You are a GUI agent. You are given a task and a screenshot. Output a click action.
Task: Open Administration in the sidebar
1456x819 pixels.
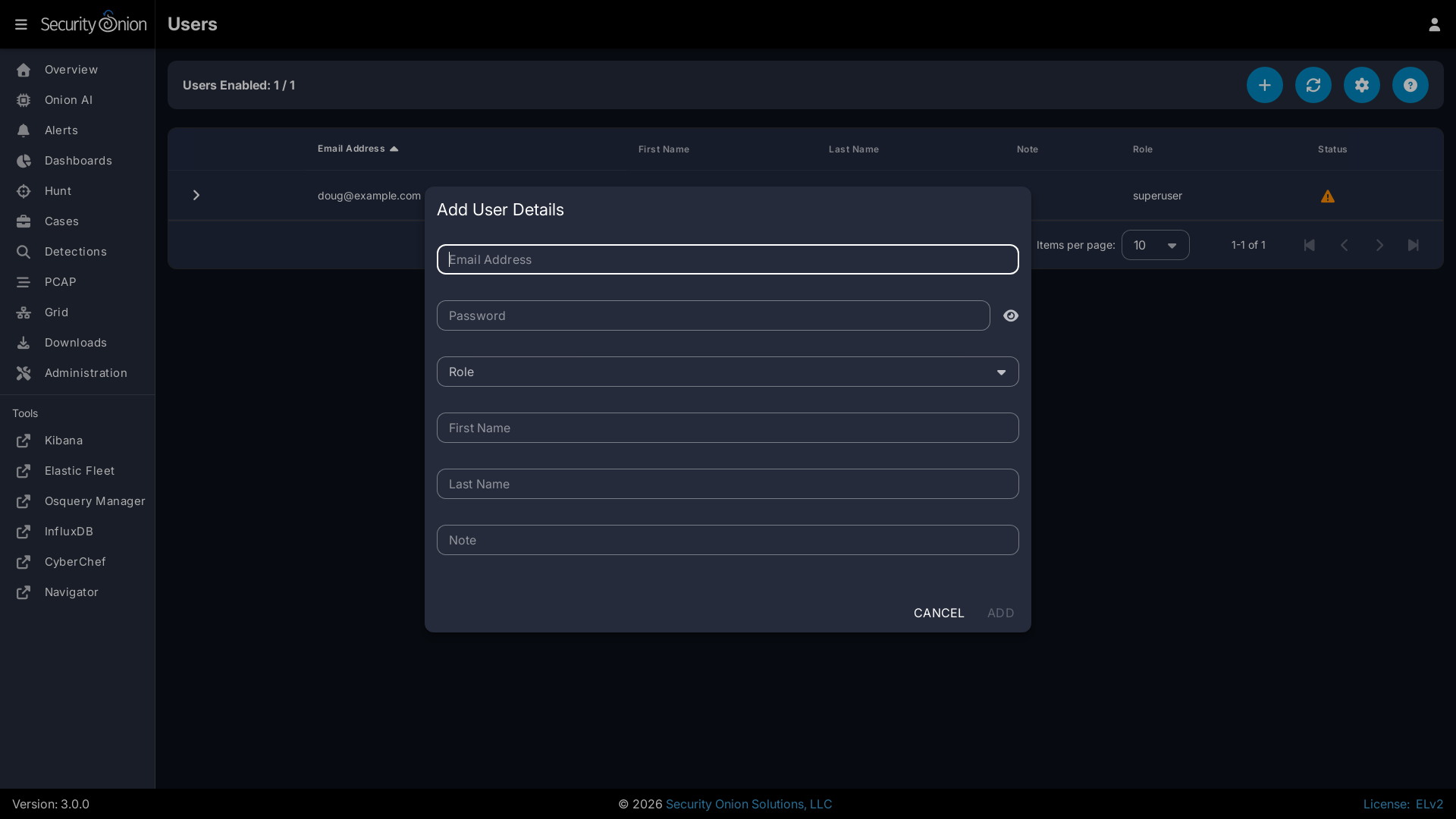pyautogui.click(x=86, y=373)
